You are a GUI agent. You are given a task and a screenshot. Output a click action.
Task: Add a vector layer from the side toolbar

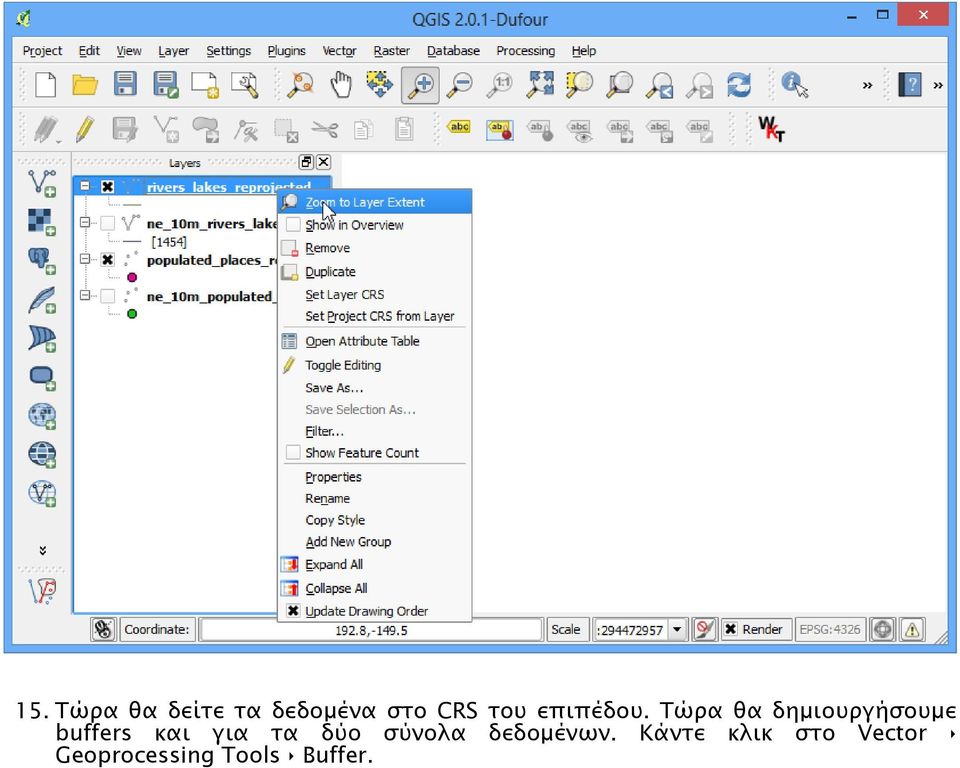(x=42, y=183)
